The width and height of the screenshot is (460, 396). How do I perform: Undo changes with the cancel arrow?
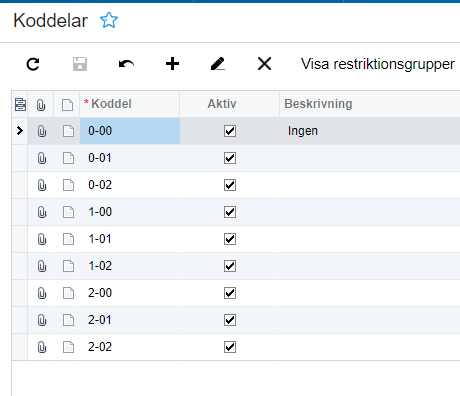126,64
